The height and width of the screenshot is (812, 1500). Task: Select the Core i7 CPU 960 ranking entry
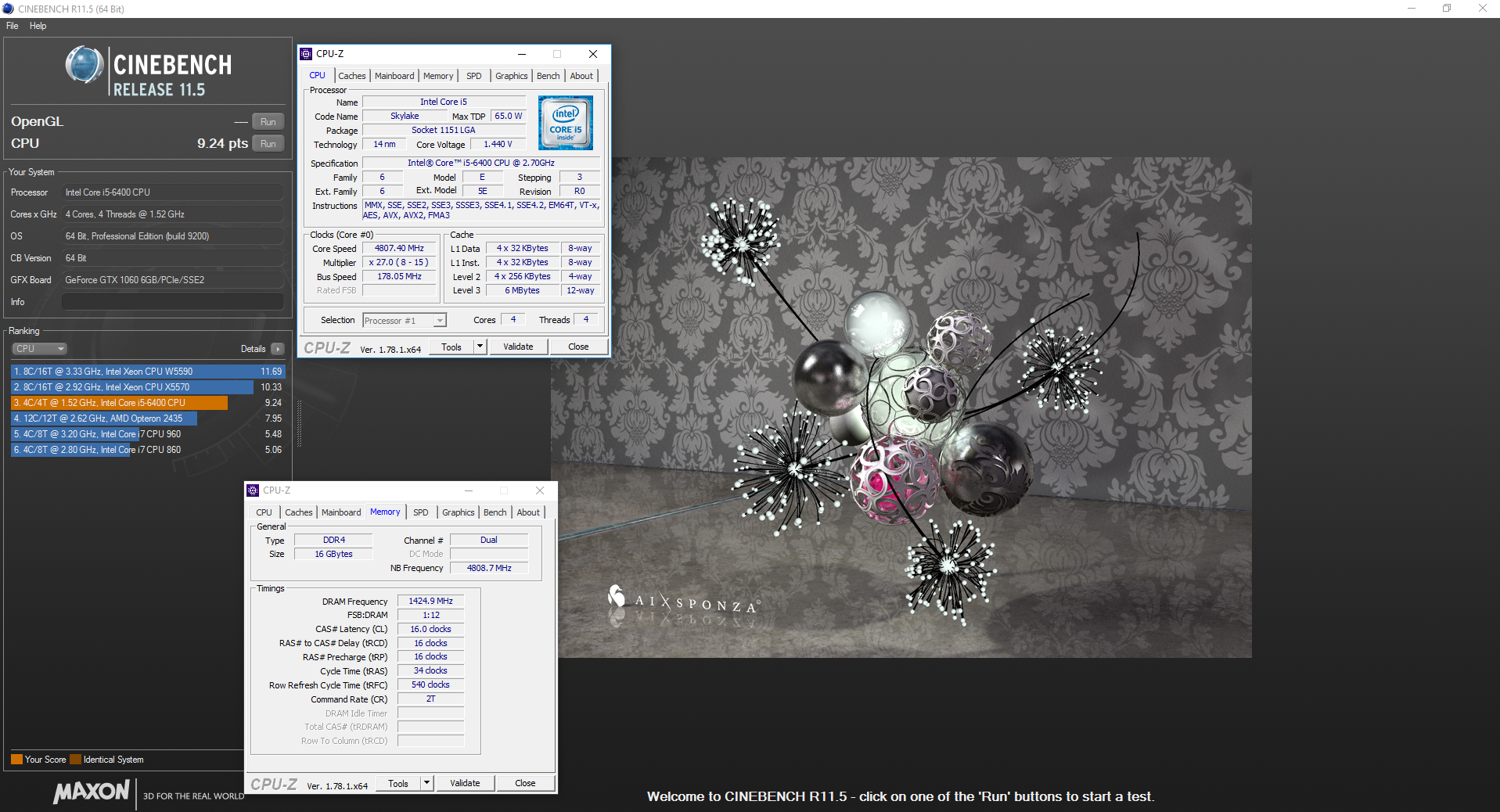(x=148, y=434)
